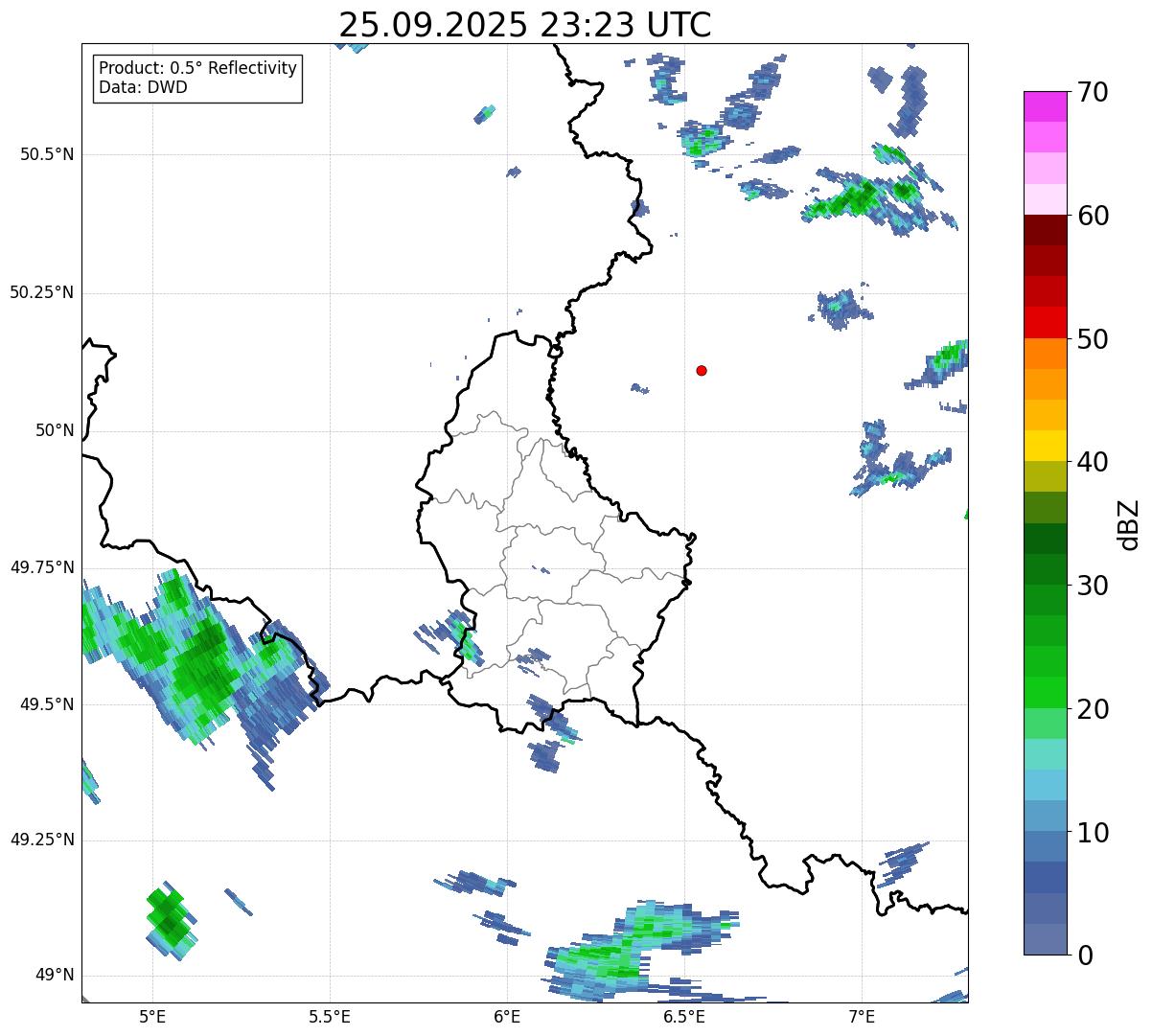Viewport: 1152px width, 1036px height.
Task: Pick the magenta top colorbar swatch
Action: tap(1045, 106)
